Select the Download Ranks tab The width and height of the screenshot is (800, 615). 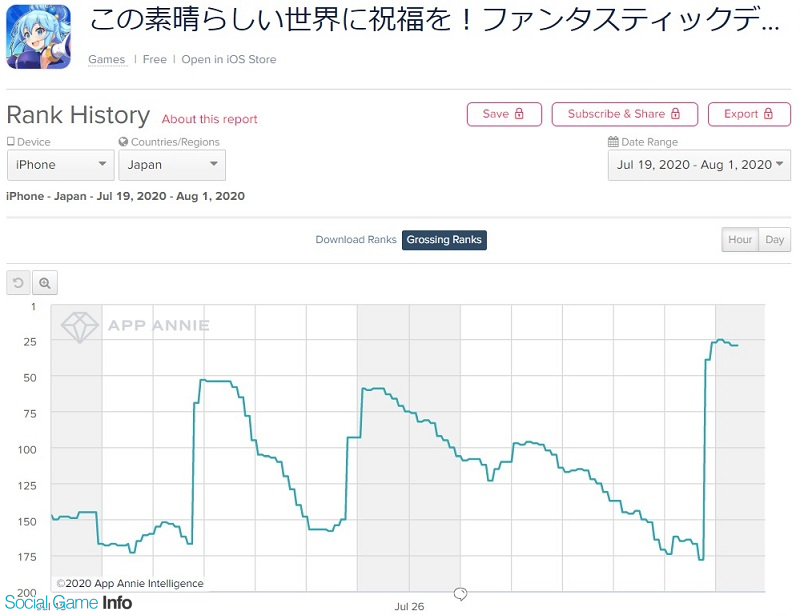(356, 240)
